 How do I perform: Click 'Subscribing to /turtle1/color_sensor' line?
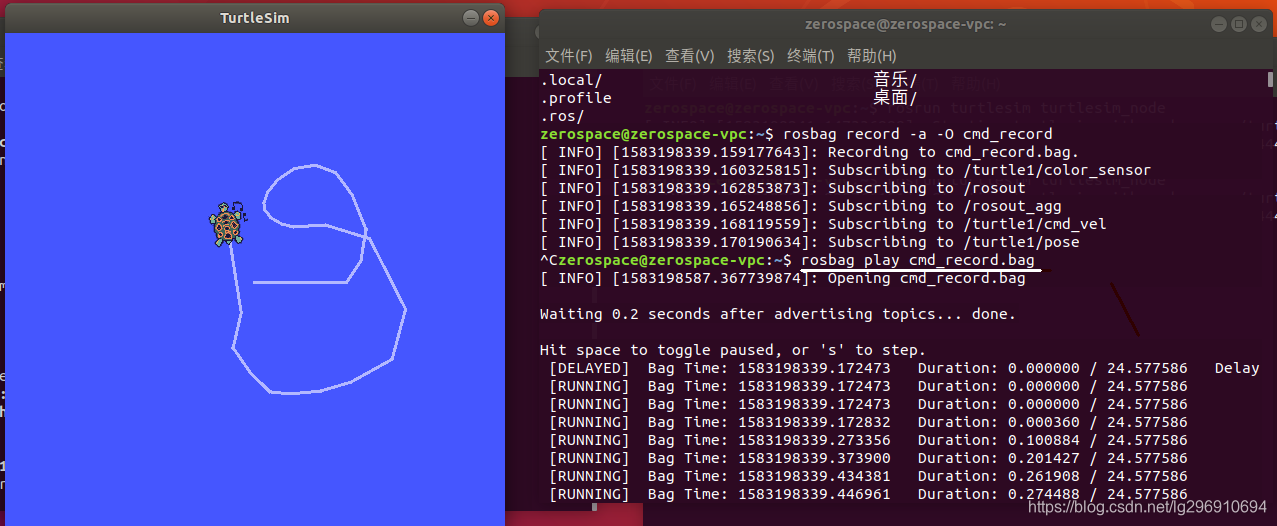click(846, 170)
